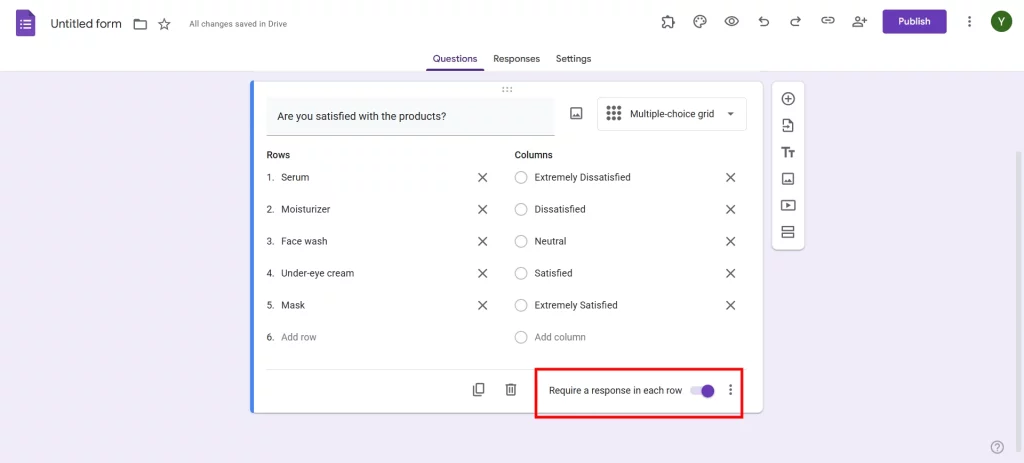1024x463 pixels.
Task: Remove the Face wash row
Action: click(483, 241)
